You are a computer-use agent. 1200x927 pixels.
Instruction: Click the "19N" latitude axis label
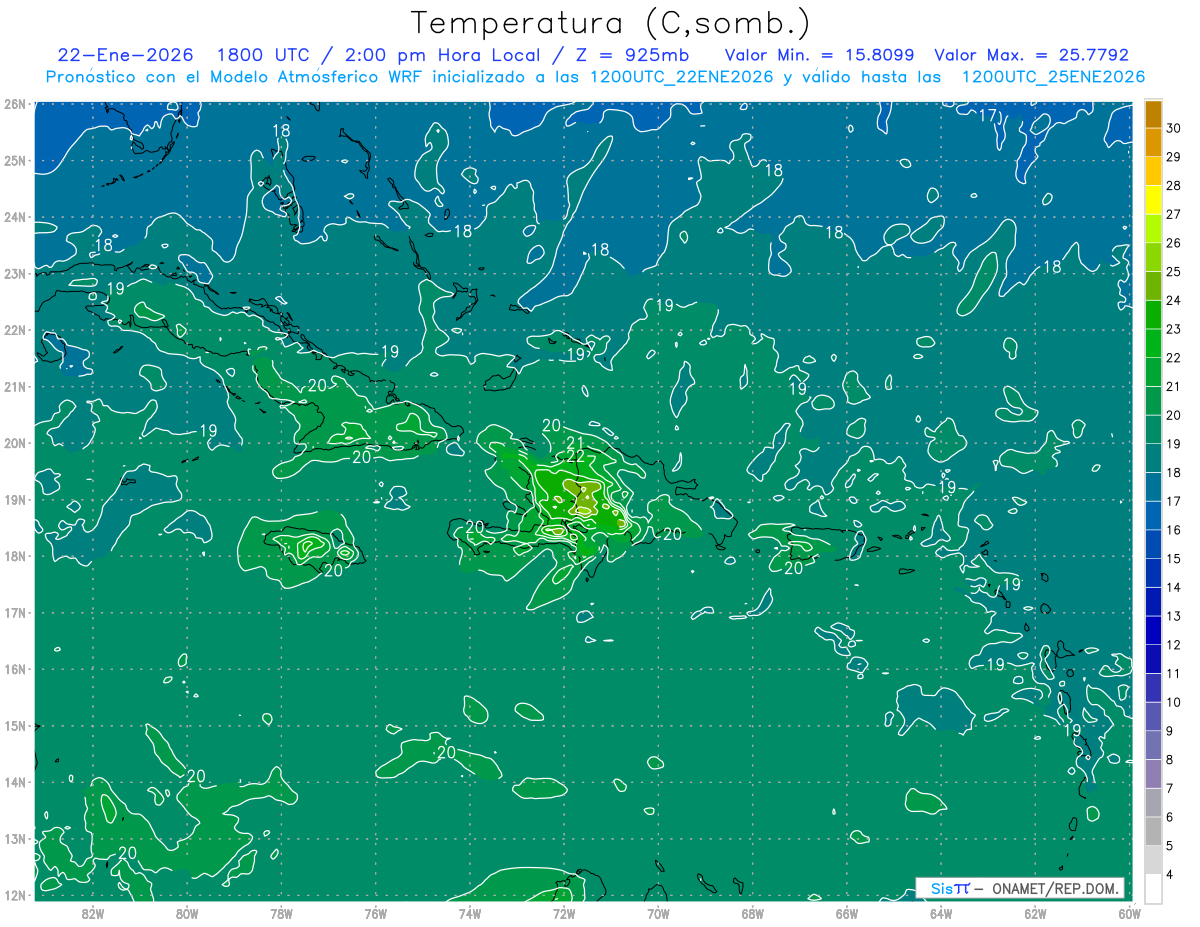(x=14, y=499)
